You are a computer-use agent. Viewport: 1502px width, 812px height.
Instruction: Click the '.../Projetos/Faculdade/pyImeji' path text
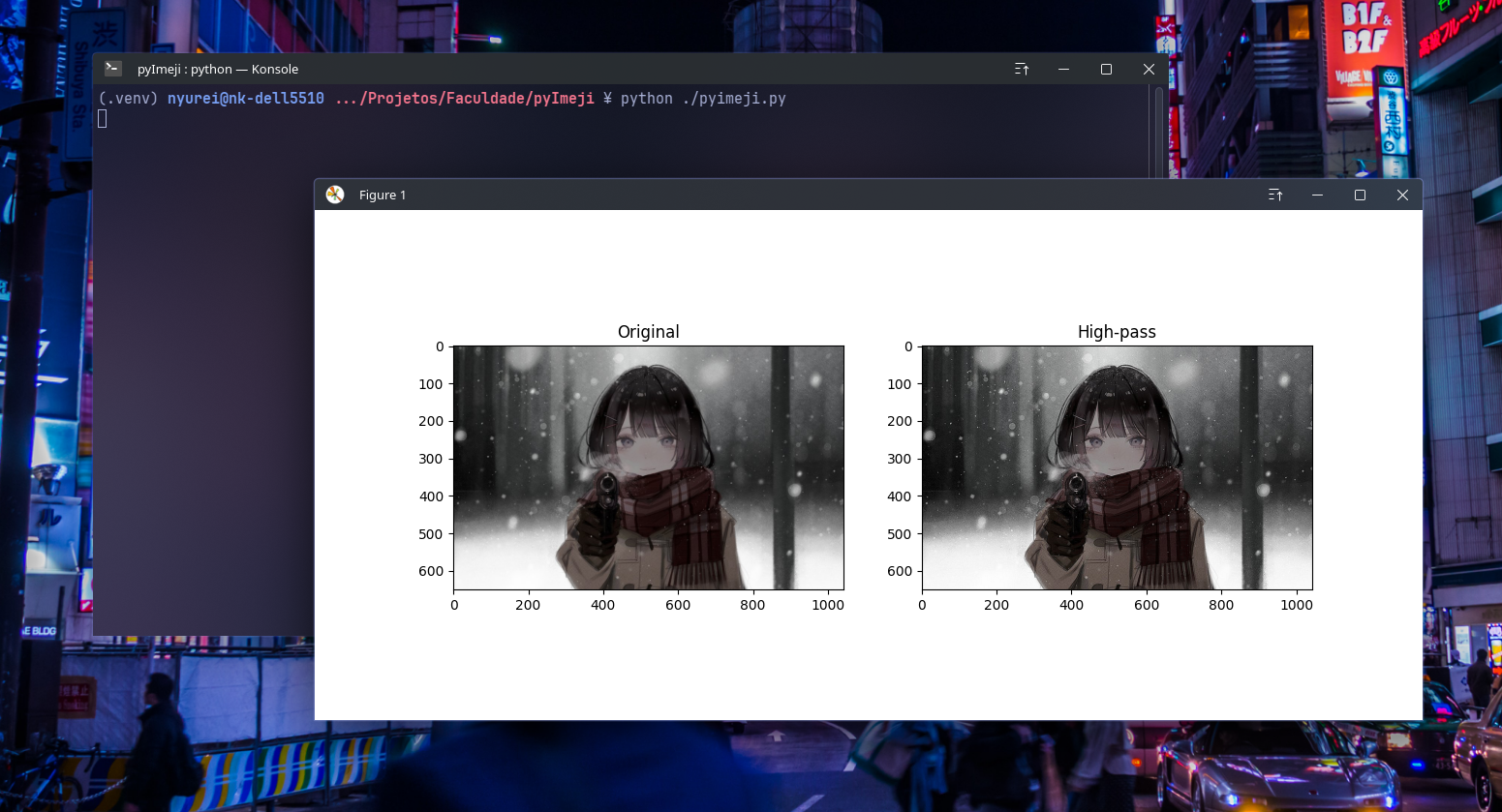click(465, 99)
